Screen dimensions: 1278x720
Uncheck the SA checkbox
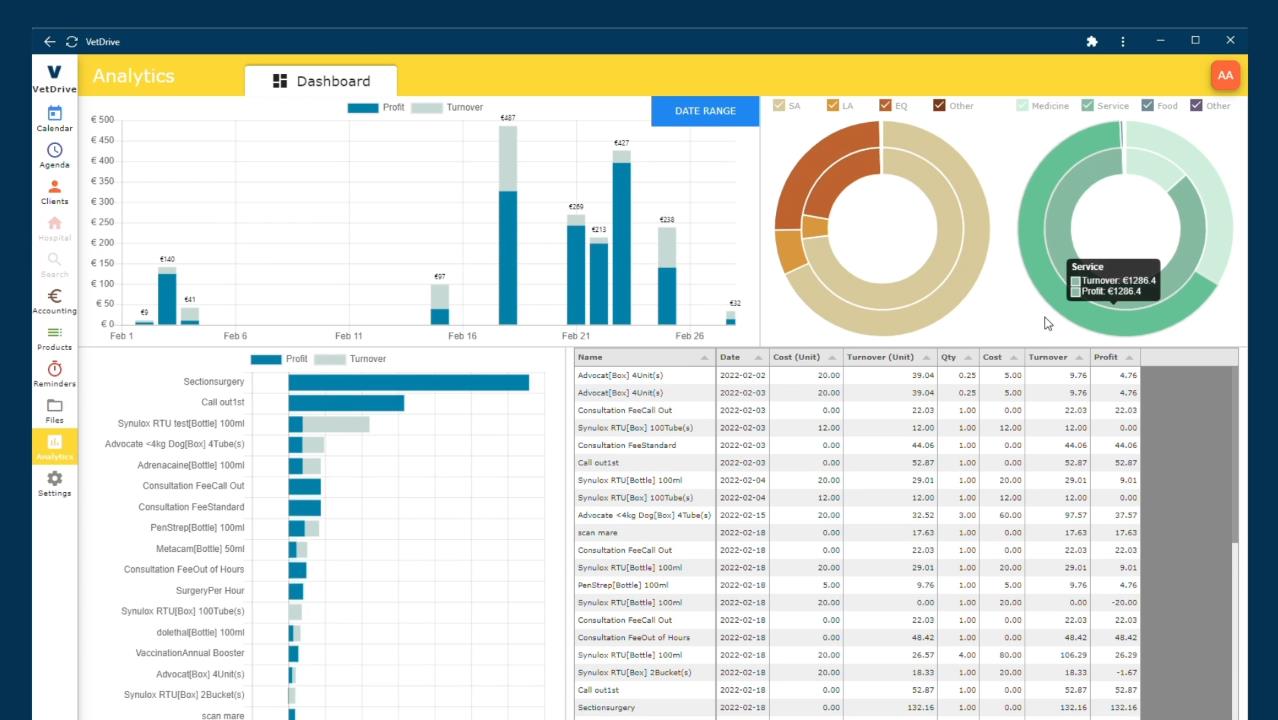click(780, 105)
